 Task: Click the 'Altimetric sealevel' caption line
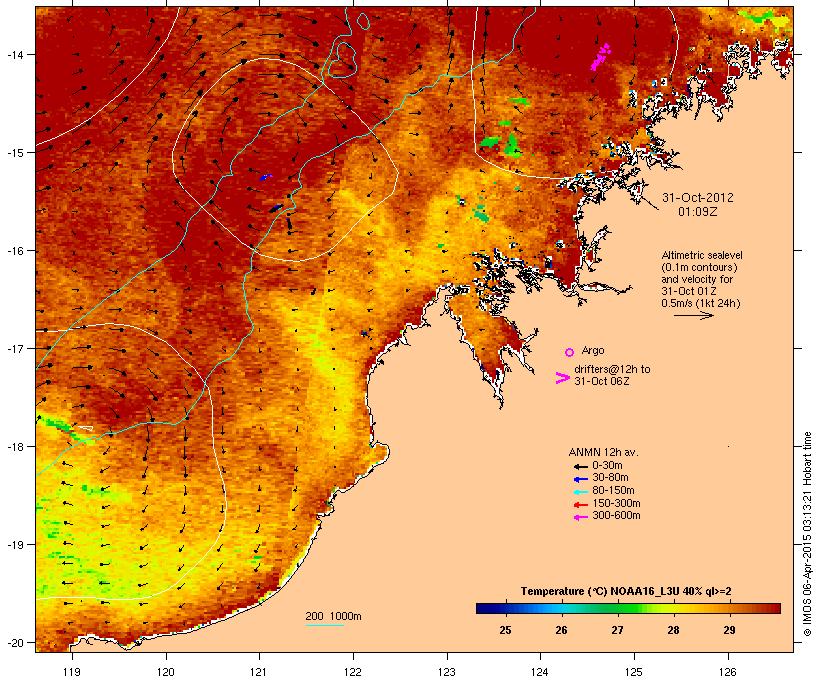(702, 255)
